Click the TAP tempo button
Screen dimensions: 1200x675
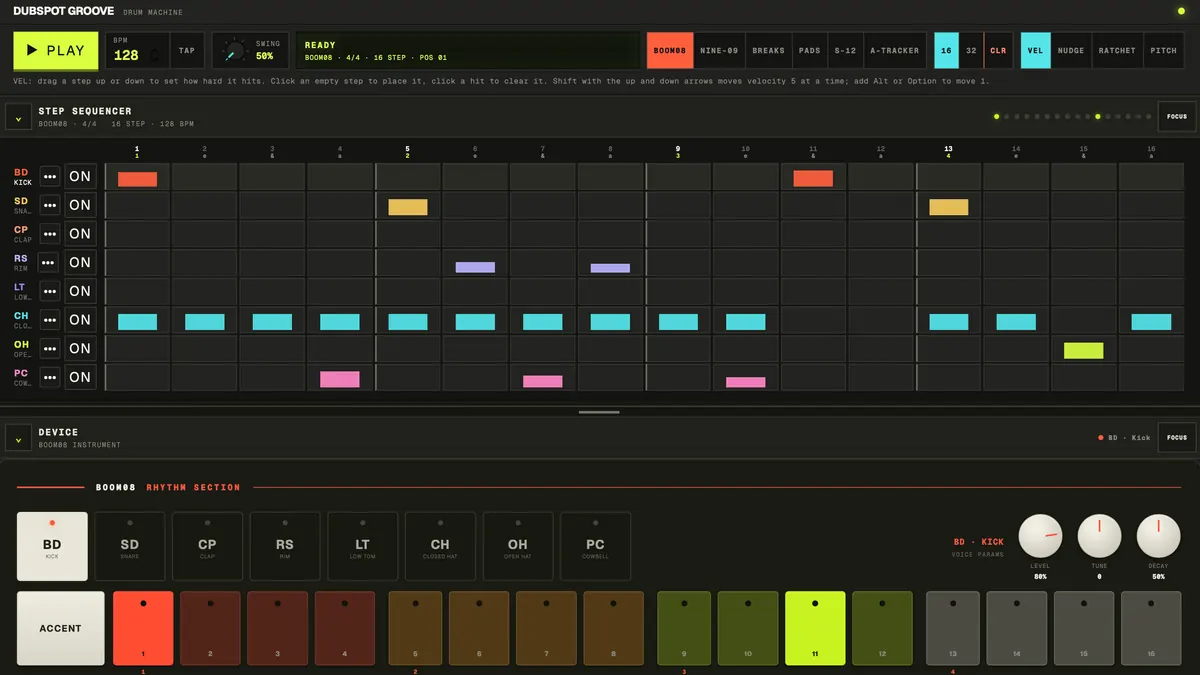point(186,50)
